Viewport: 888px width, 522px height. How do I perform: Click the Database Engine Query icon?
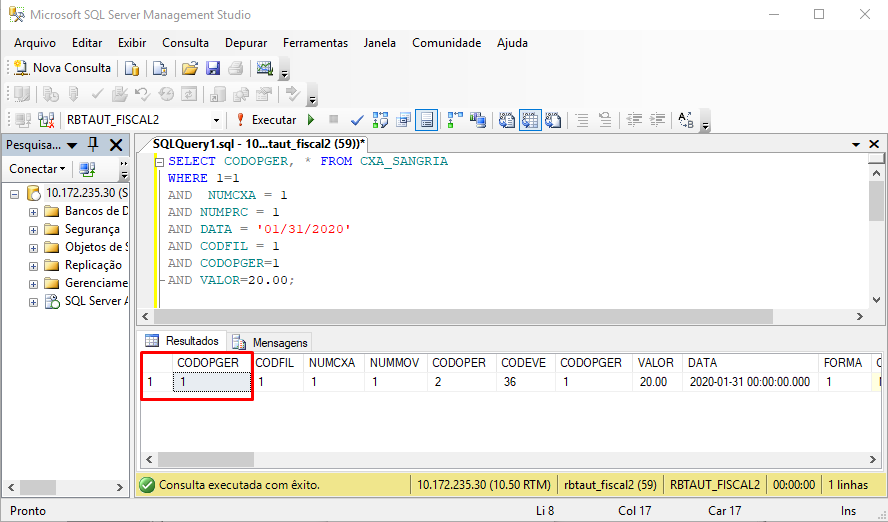132,69
